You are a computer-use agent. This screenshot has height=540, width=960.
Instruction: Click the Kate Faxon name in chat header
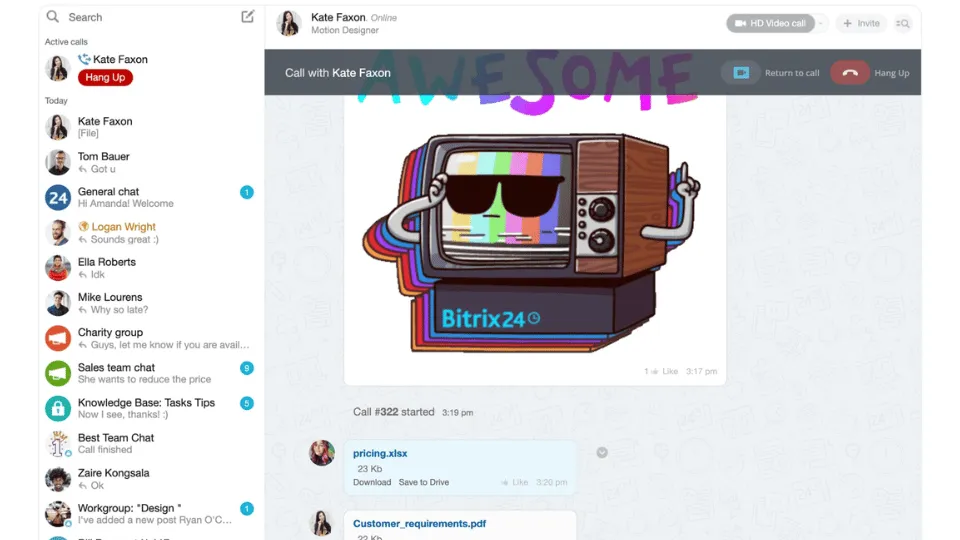(x=338, y=17)
